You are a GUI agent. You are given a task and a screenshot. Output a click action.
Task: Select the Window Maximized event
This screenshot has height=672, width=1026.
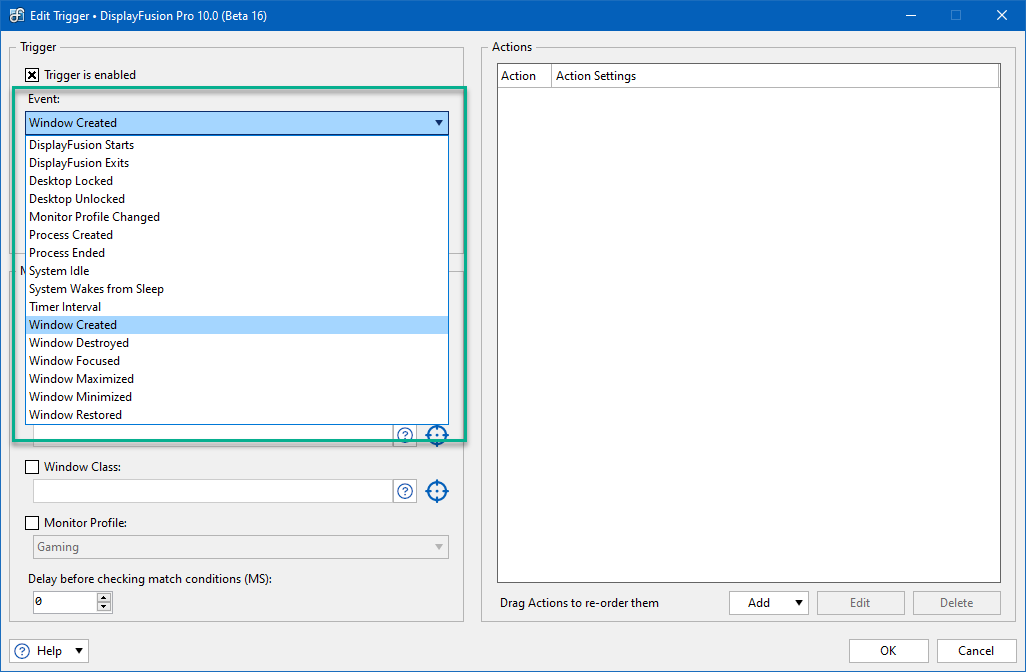(237, 379)
